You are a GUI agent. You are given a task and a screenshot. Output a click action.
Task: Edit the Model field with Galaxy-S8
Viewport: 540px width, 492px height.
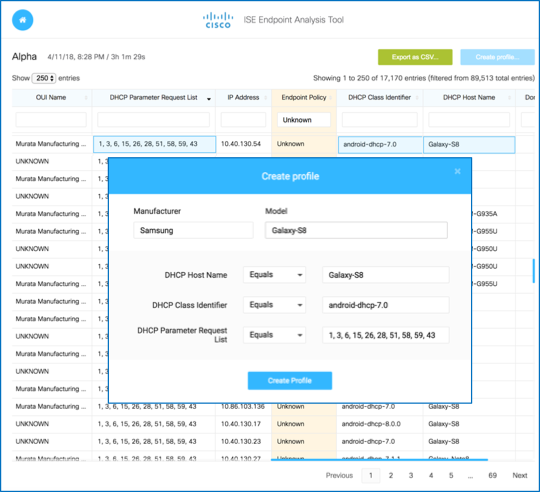356,230
